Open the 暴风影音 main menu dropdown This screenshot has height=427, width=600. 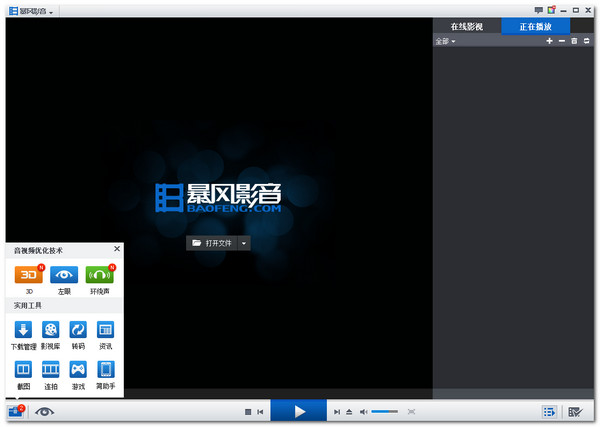click(31, 11)
